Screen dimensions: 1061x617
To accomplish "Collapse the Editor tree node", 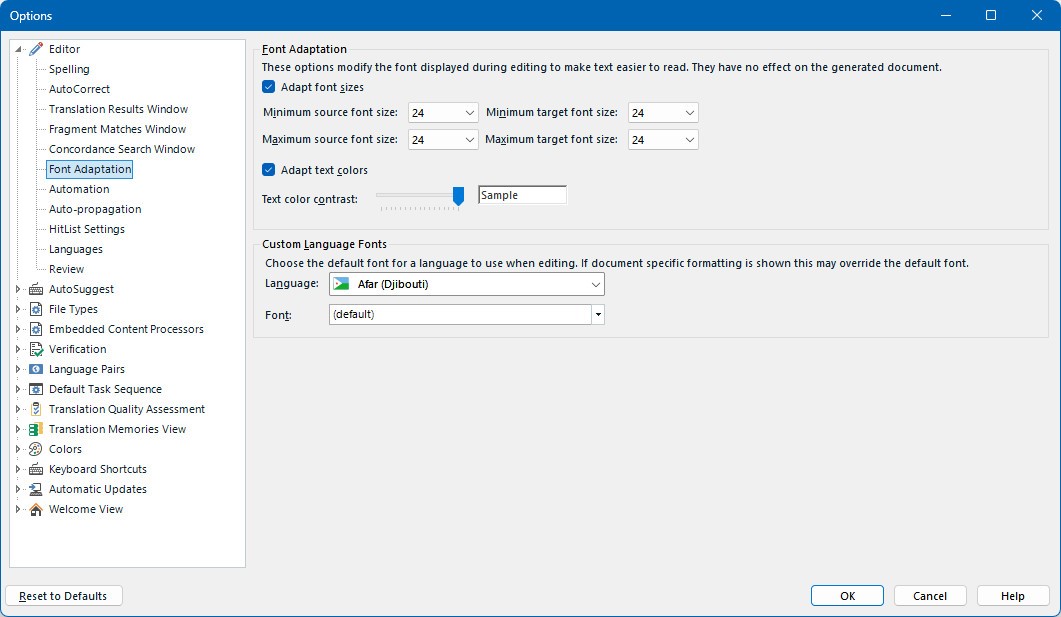I will pyautogui.click(x=18, y=49).
